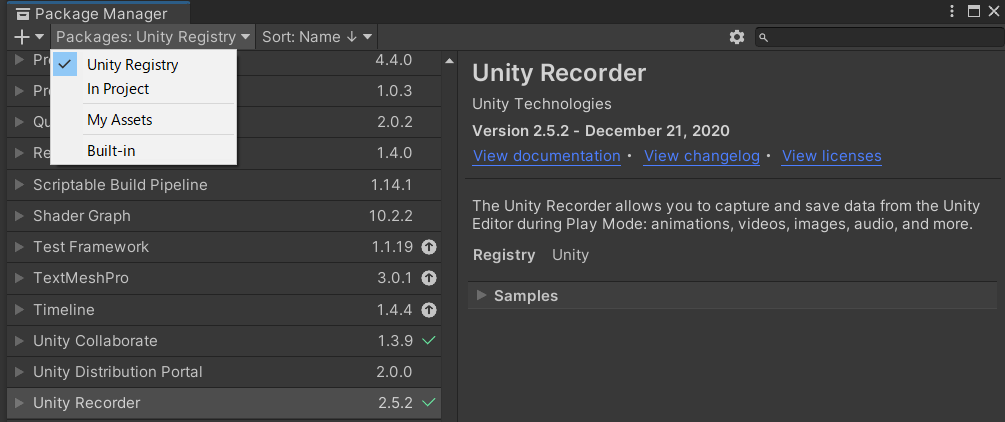This screenshot has height=422, width=1005.
Task: Select the Scriptable Build Pipeline package
Action: [x=224, y=185]
